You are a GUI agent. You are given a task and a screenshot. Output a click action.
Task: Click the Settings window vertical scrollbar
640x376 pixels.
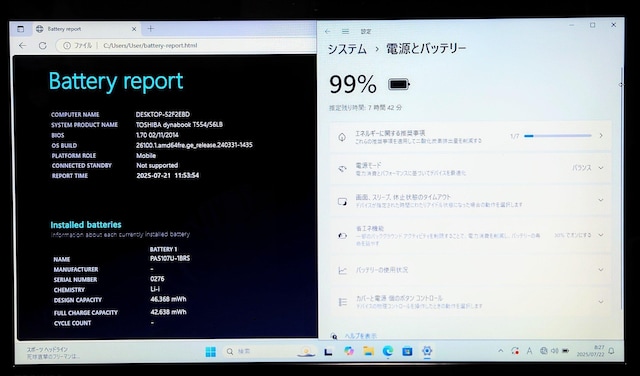621,188
